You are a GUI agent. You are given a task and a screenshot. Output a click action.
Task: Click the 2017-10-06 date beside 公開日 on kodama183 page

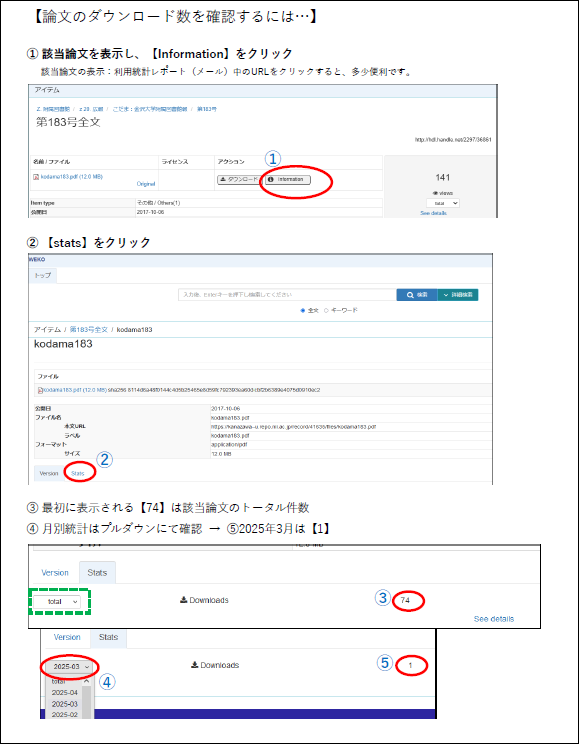(x=223, y=409)
